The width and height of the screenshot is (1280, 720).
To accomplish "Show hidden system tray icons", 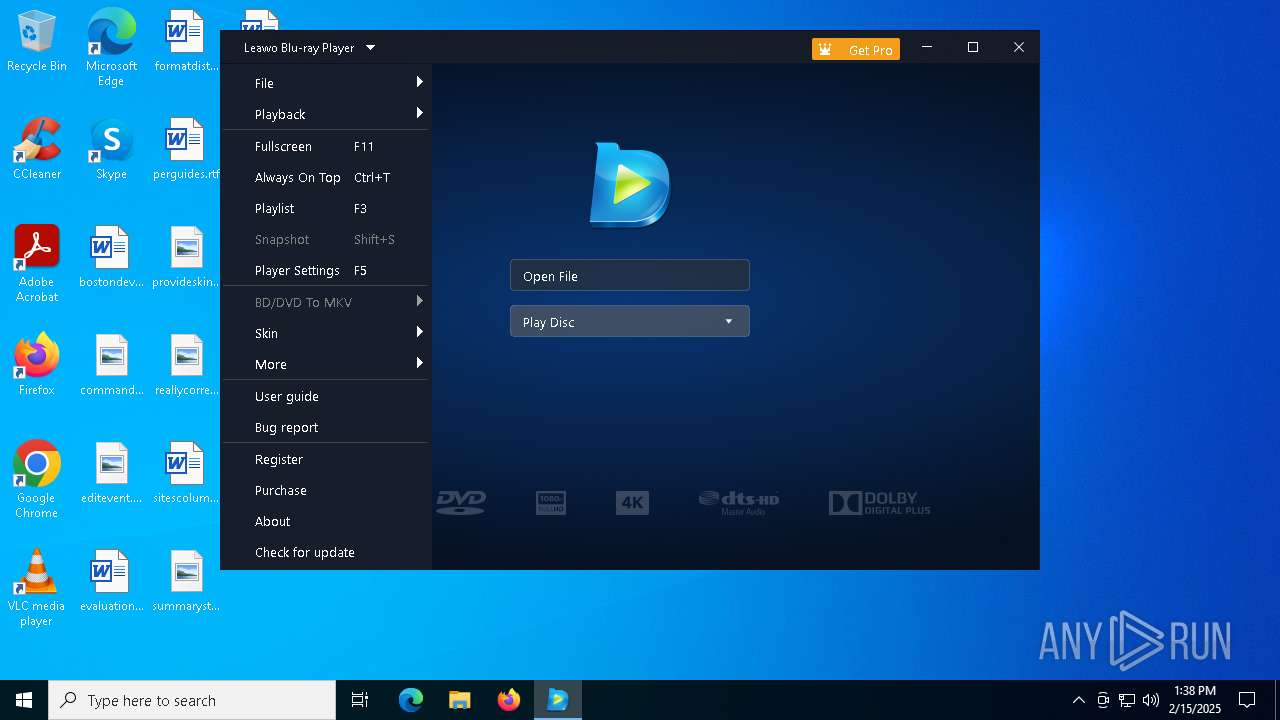I will tap(1078, 700).
